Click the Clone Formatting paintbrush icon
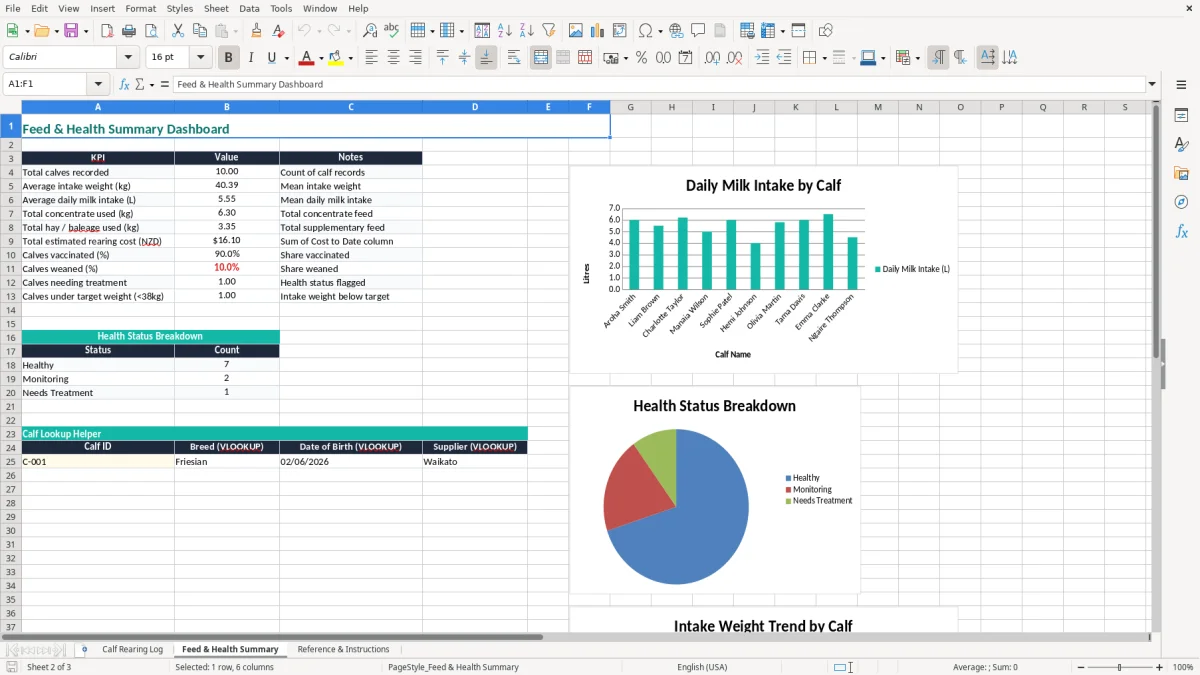The image size is (1200, 675). (256, 31)
